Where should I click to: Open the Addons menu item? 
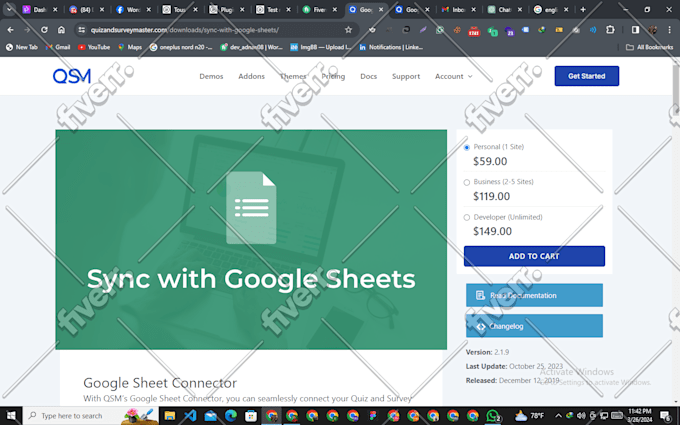252,76
